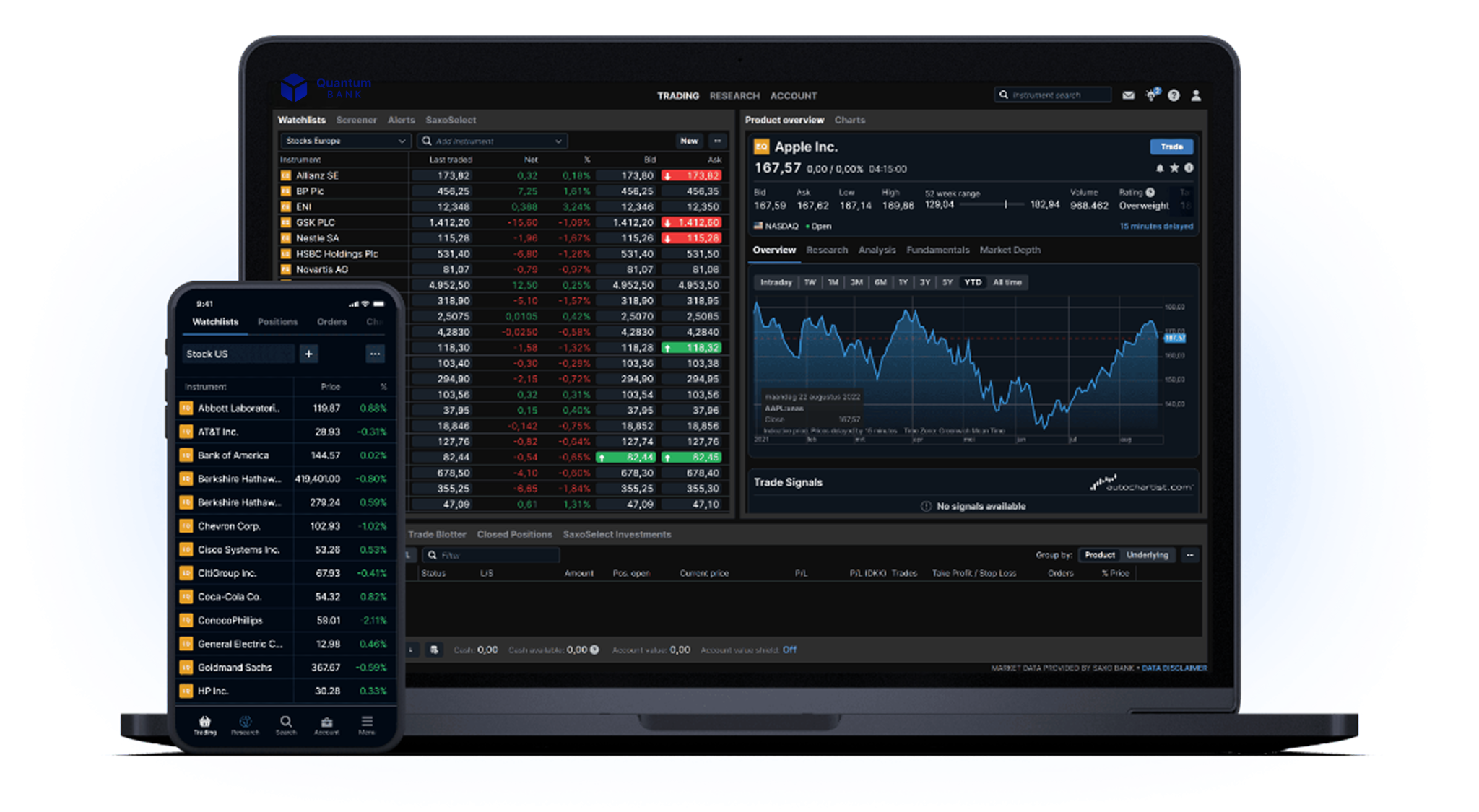This screenshot has width=1479, height=812.
Task: Click 15 minutes delayed link
Action: [x=1155, y=226]
